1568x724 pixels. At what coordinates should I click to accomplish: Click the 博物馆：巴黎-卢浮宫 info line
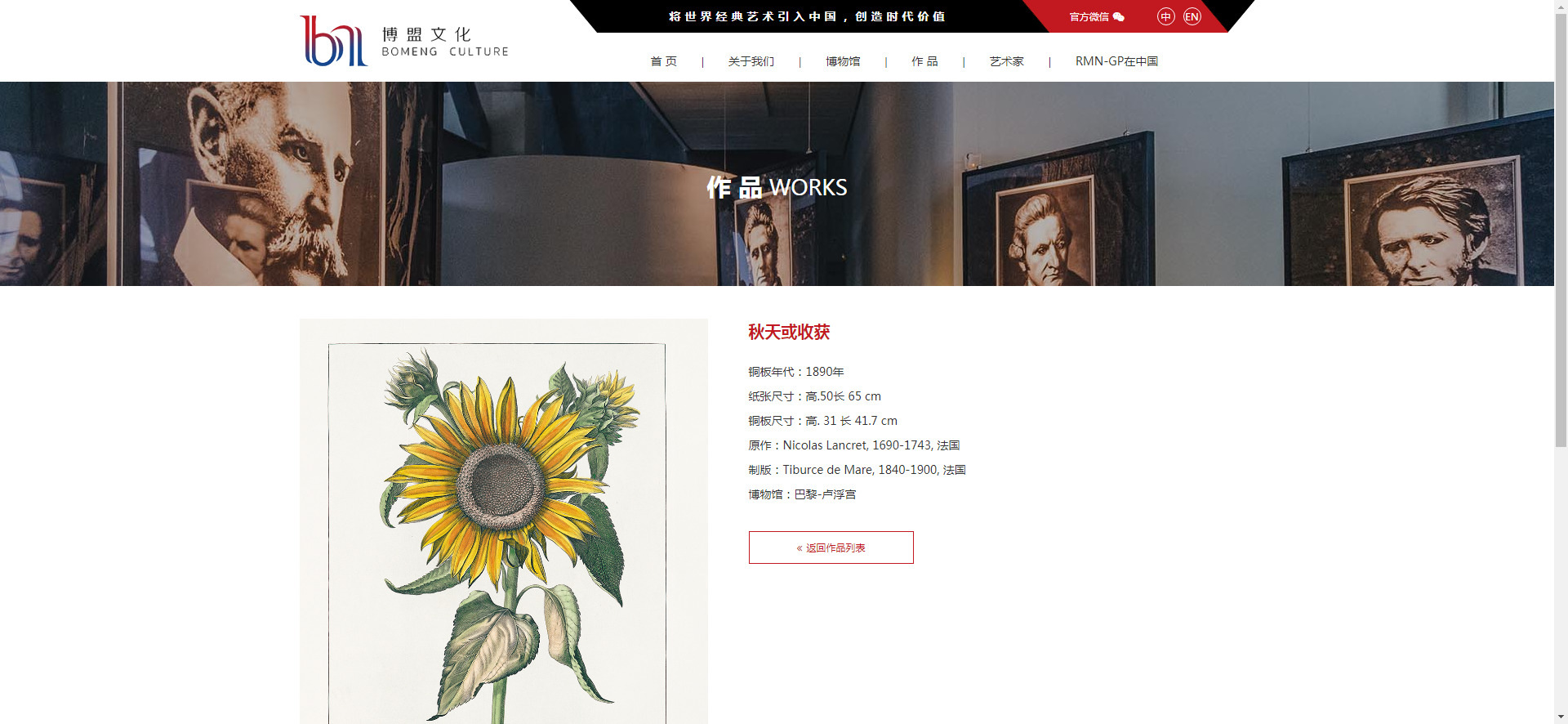click(x=802, y=494)
